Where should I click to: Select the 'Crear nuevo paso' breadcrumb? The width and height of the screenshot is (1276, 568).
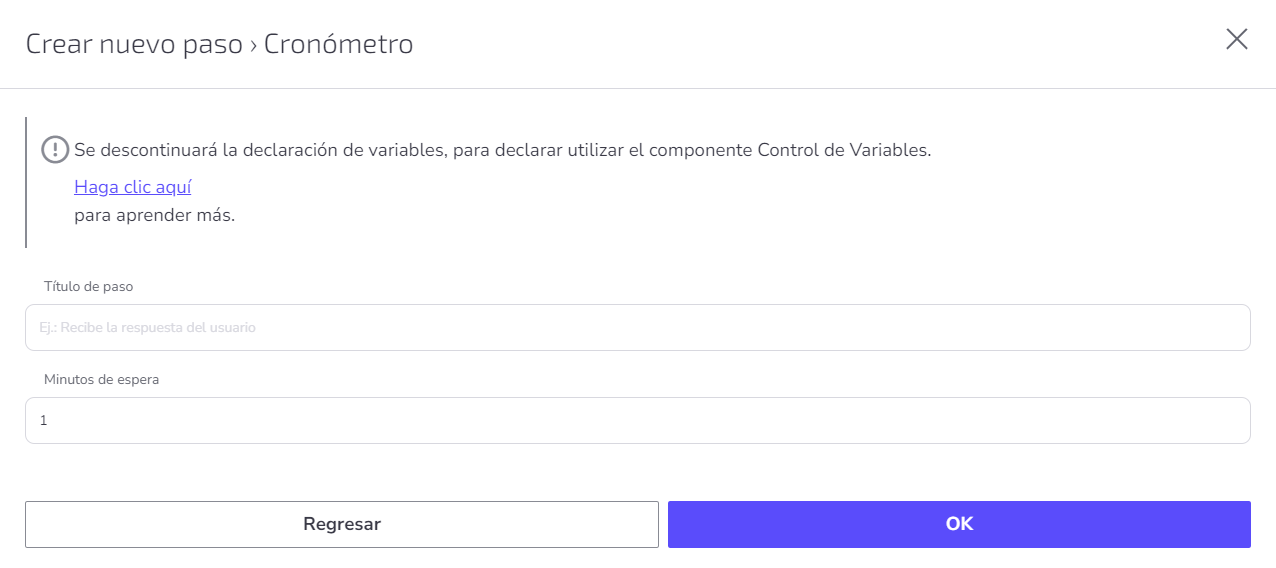[x=134, y=44]
